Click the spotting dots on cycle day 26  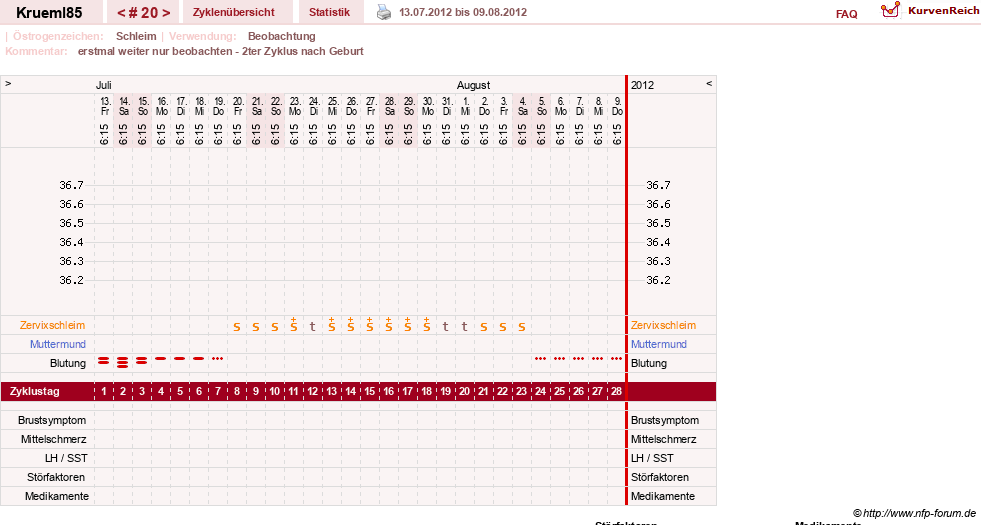click(579, 359)
